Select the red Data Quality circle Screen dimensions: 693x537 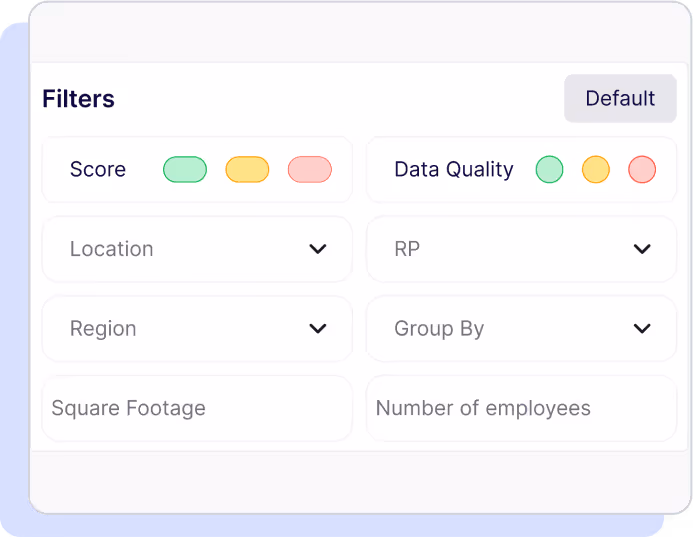tap(642, 170)
